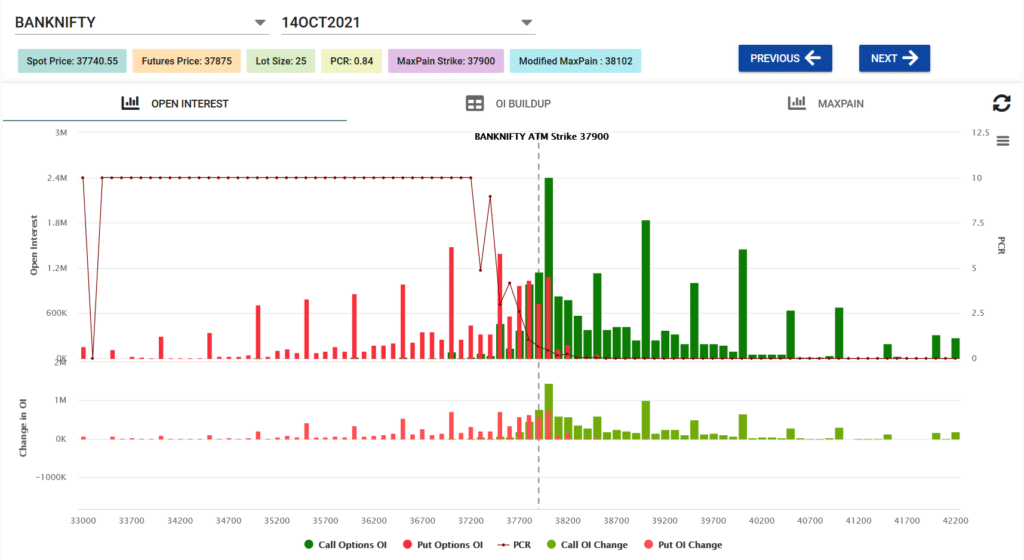Screen dimensions: 1024x560
Task: Click the NEXT button
Action: point(894,58)
